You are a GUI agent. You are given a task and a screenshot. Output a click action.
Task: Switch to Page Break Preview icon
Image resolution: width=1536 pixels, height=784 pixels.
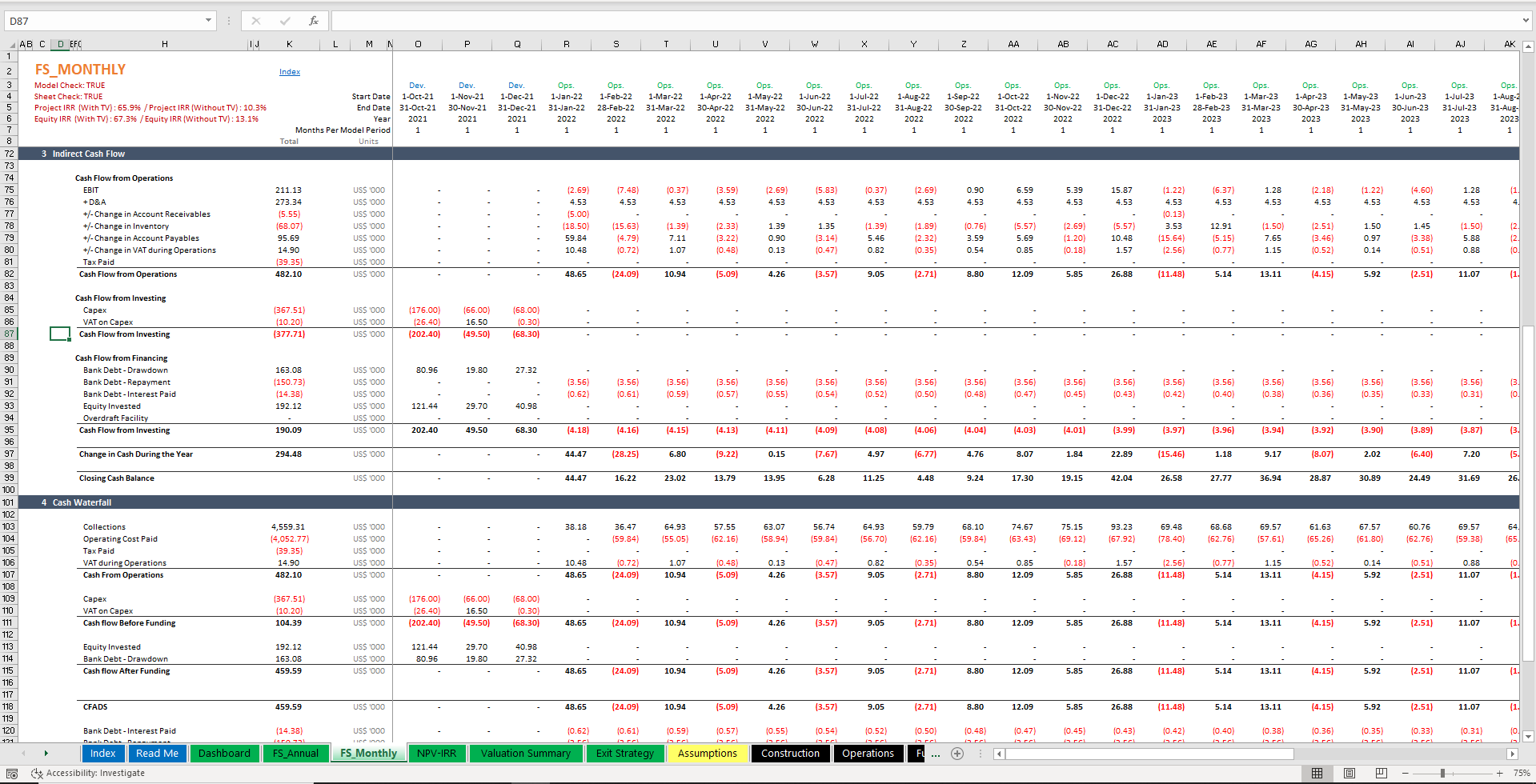[x=1381, y=774]
